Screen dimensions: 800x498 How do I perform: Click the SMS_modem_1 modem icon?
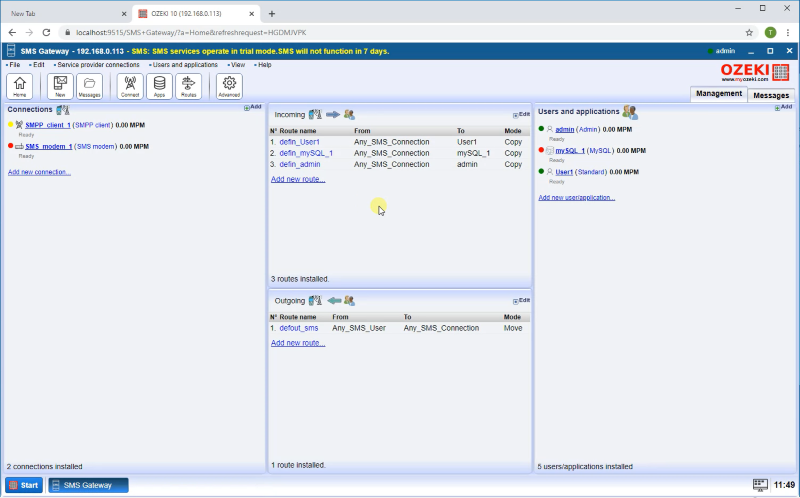19,146
